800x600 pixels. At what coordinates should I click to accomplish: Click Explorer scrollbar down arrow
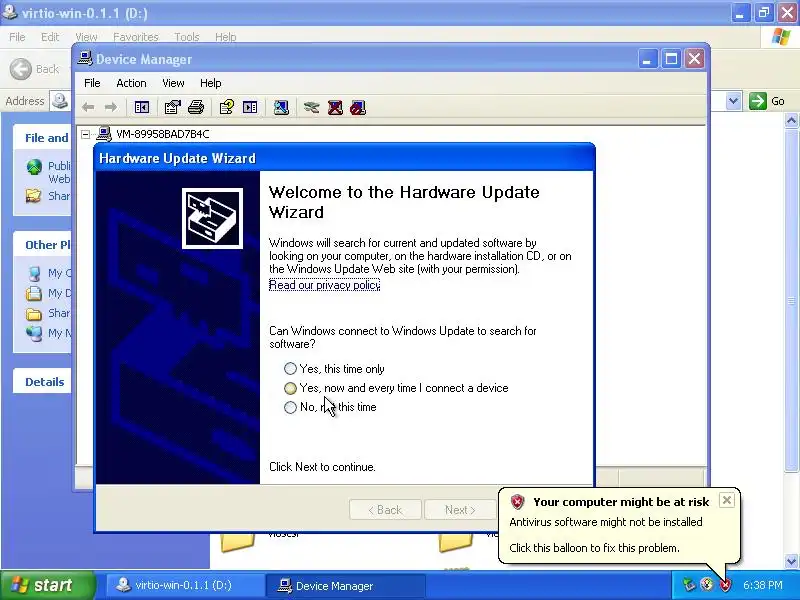click(791, 561)
